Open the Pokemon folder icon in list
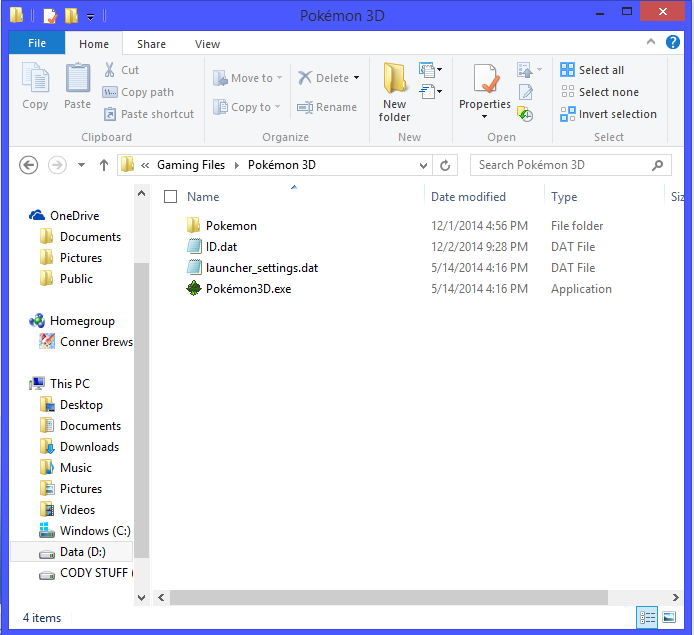Viewport: 694px width, 635px height. 193,225
